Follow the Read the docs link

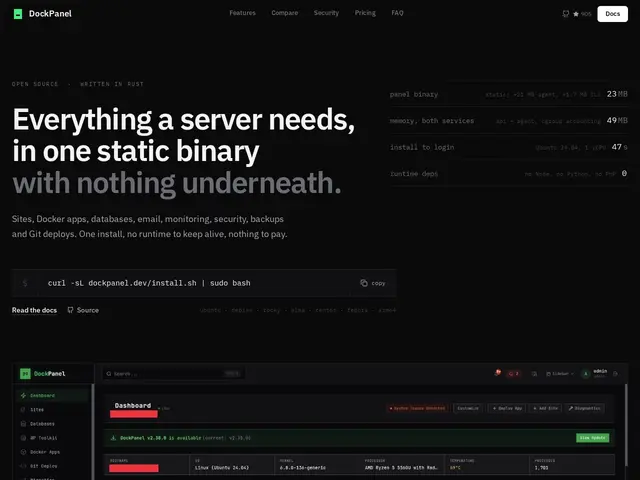[x=34, y=310]
